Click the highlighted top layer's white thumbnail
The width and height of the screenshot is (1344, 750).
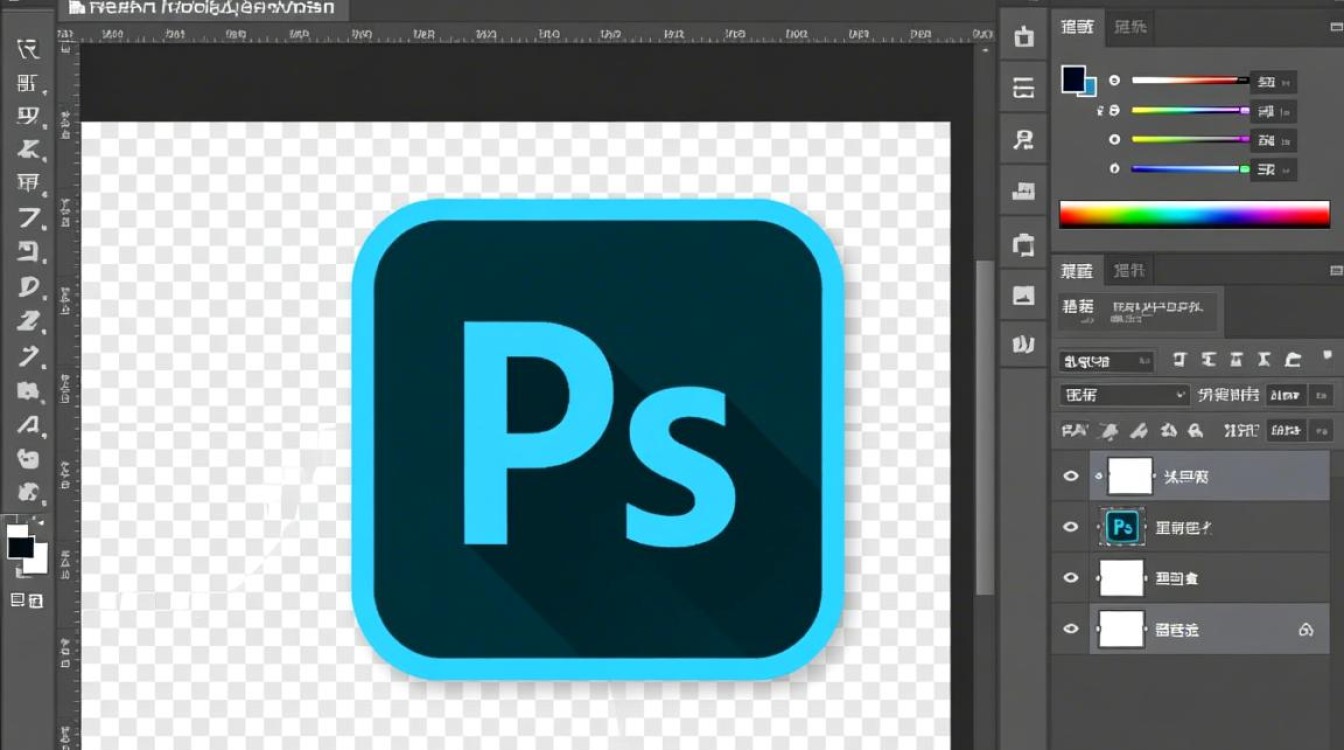pyautogui.click(x=1130, y=476)
